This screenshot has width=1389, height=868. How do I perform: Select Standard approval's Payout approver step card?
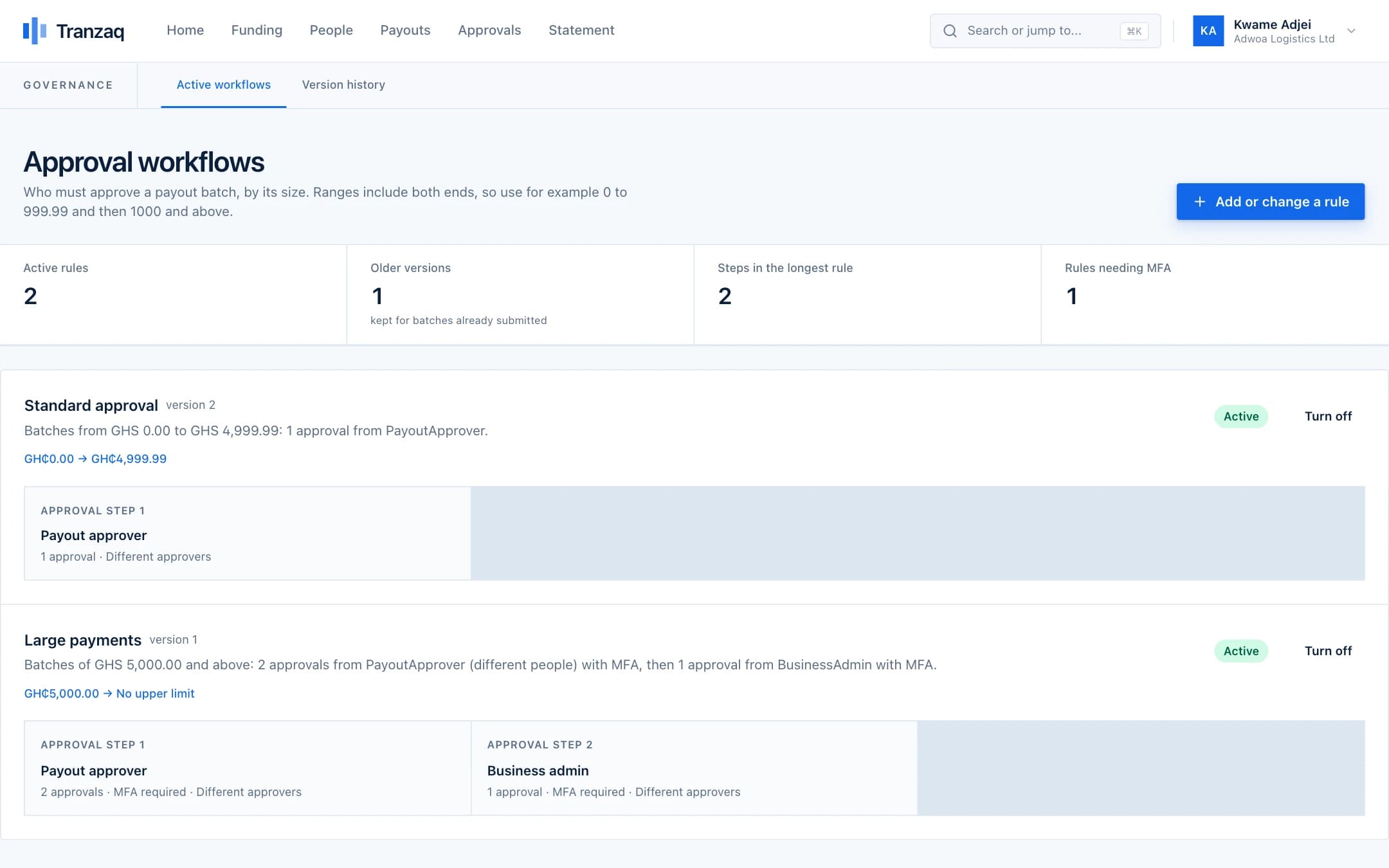[x=248, y=534]
